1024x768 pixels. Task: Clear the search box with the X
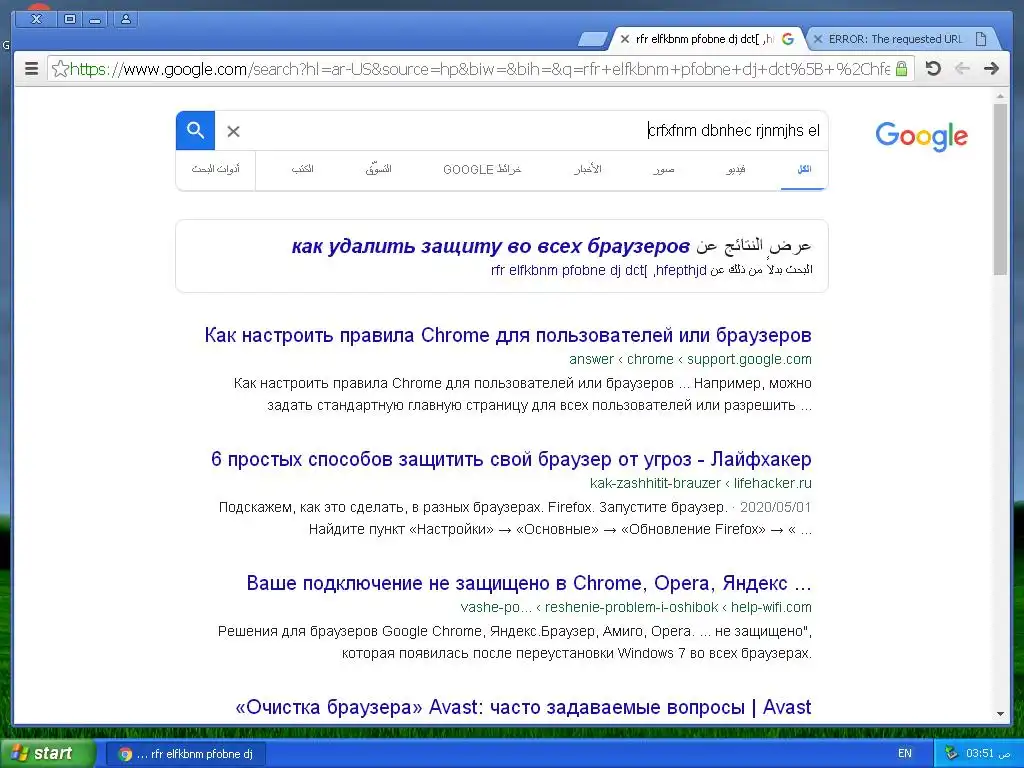[233, 131]
